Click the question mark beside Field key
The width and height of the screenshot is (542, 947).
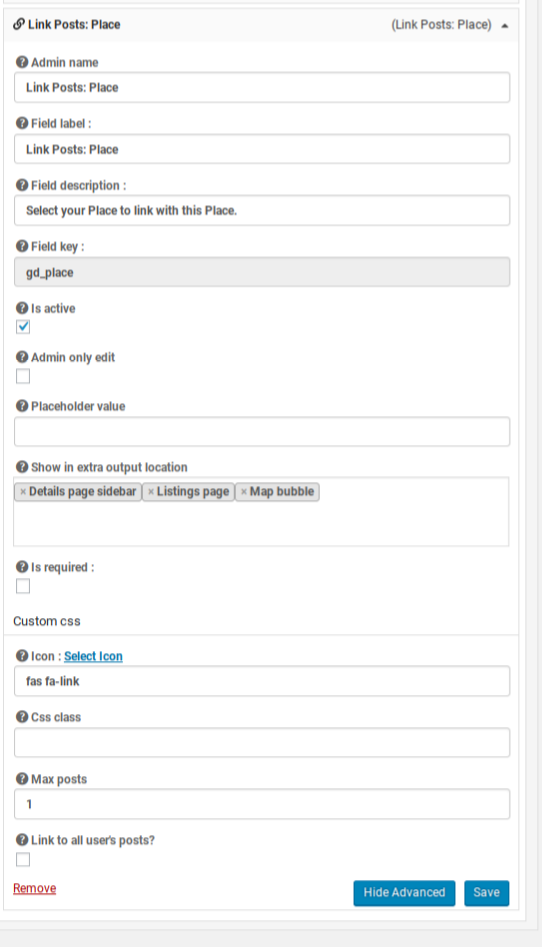[22, 246]
